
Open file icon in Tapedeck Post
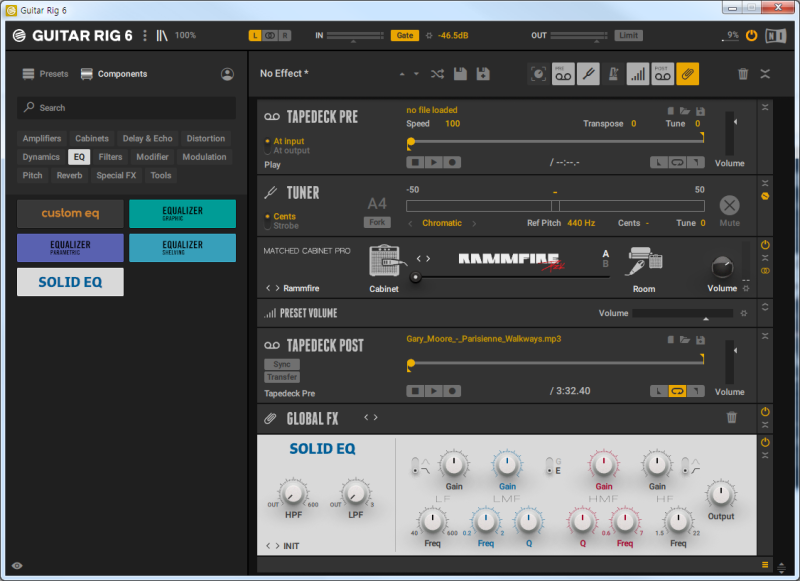[x=685, y=340]
